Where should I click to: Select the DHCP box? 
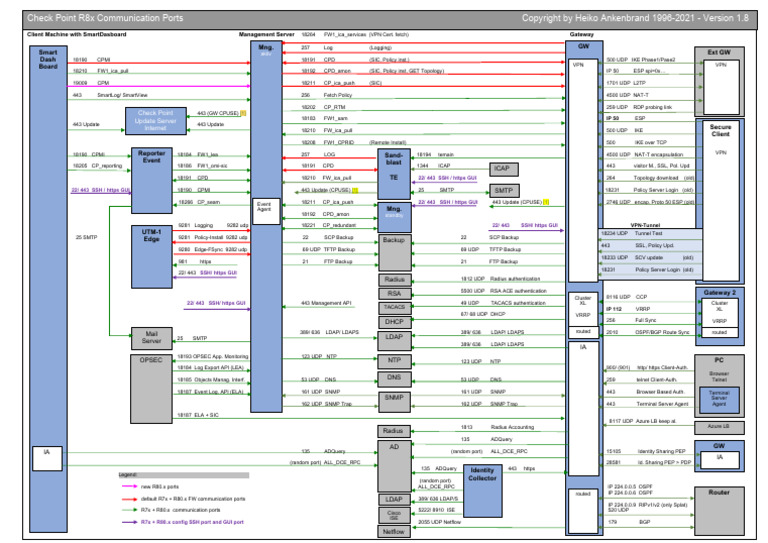tap(394, 321)
